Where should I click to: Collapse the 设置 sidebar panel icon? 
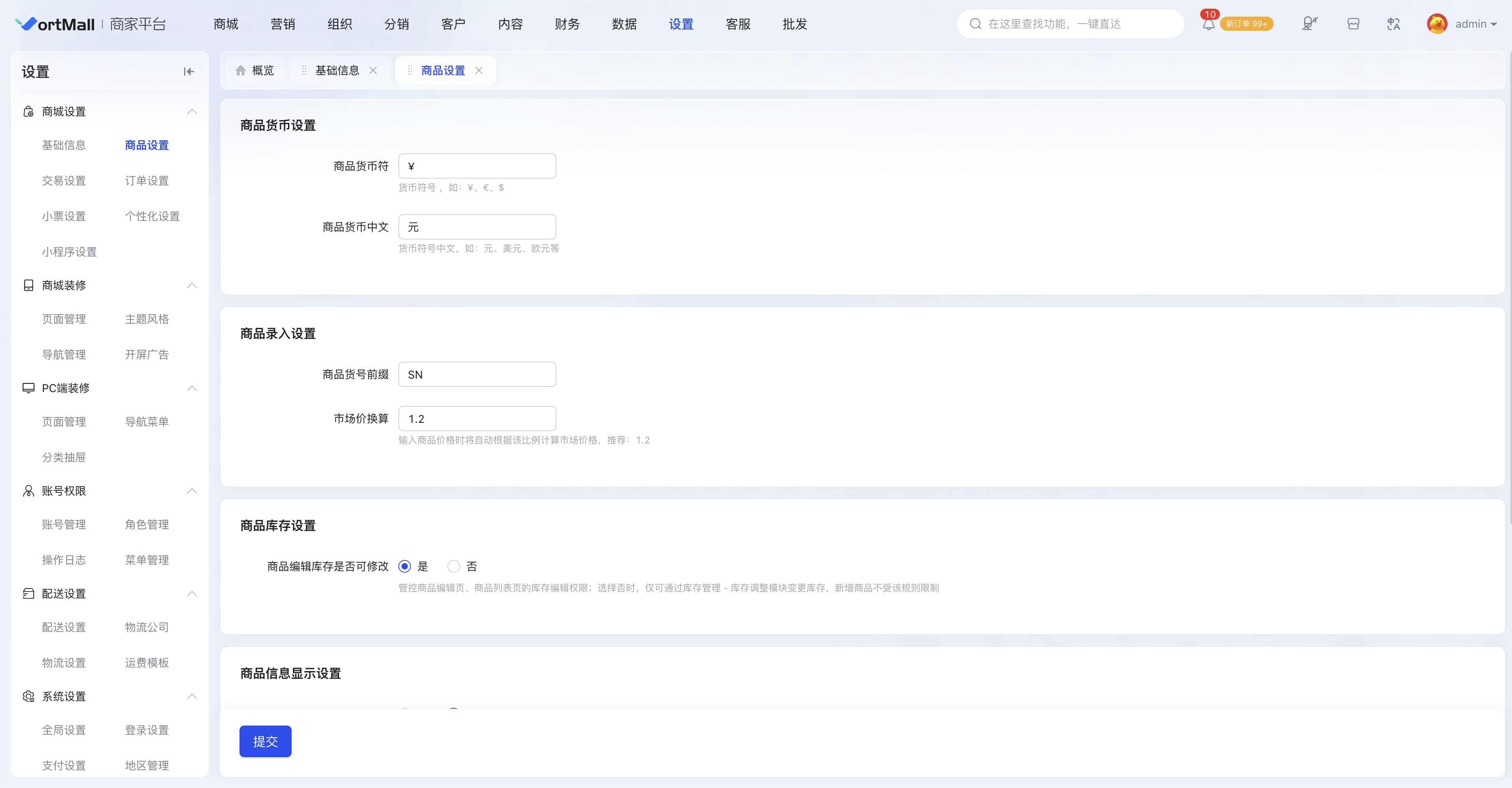pyautogui.click(x=189, y=72)
